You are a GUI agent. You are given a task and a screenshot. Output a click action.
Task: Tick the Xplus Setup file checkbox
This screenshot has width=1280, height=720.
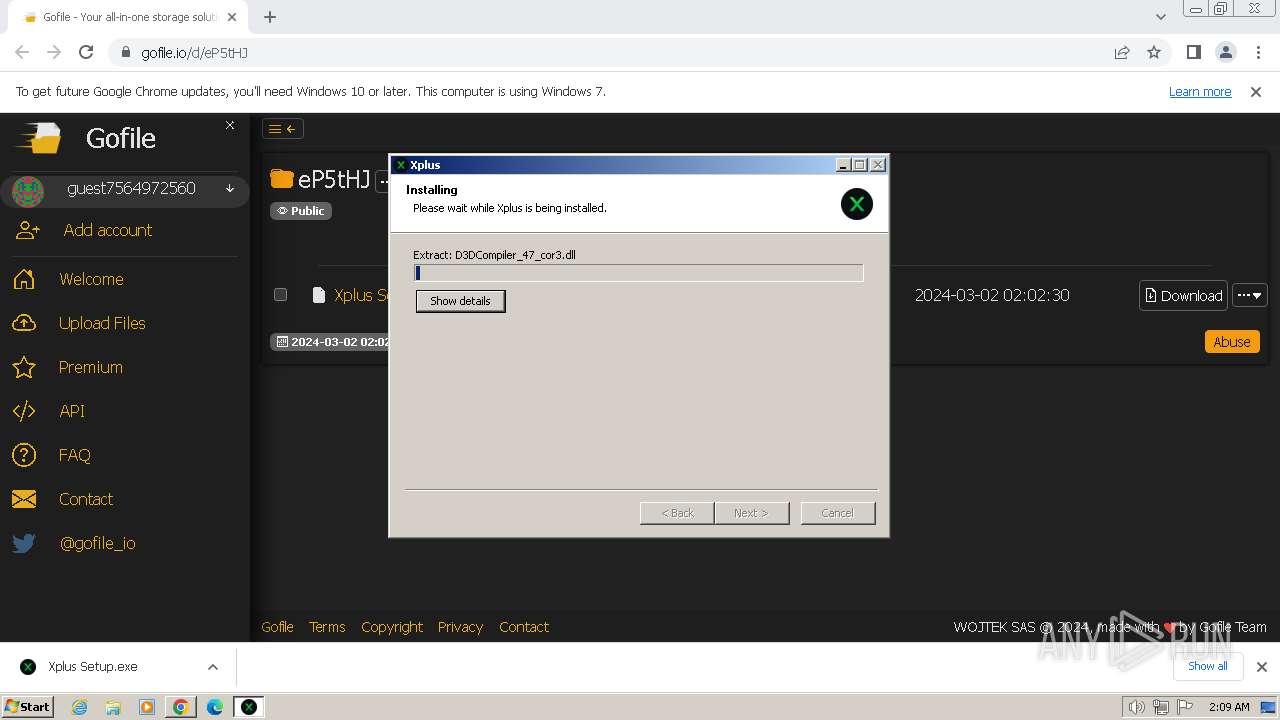click(280, 294)
